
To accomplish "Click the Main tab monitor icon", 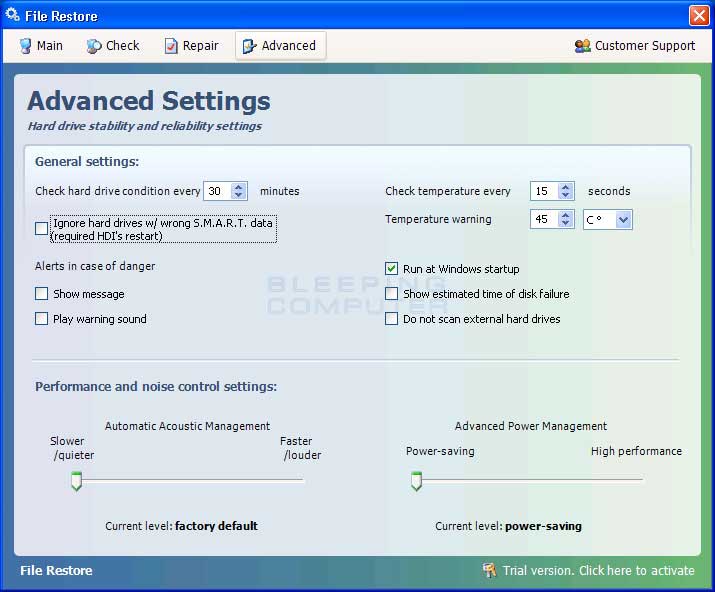I will [x=25, y=46].
